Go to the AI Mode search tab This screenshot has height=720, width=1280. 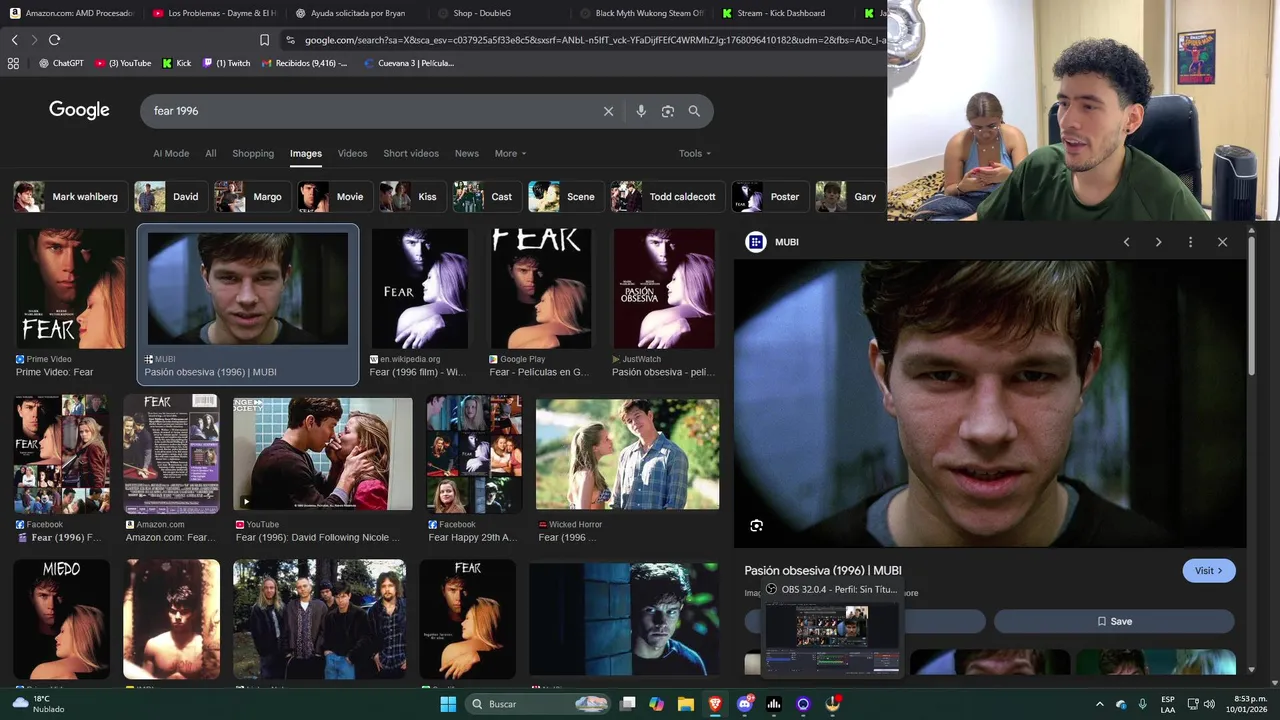[x=171, y=153]
